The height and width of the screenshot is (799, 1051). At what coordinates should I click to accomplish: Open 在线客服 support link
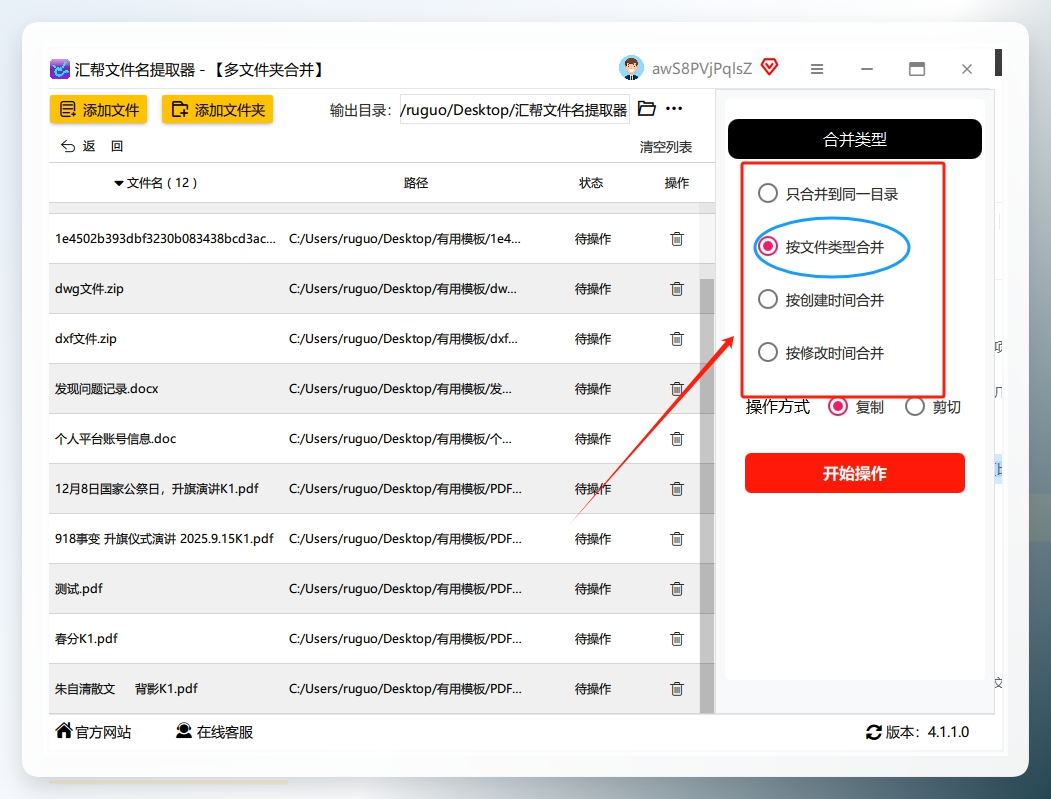tap(214, 731)
